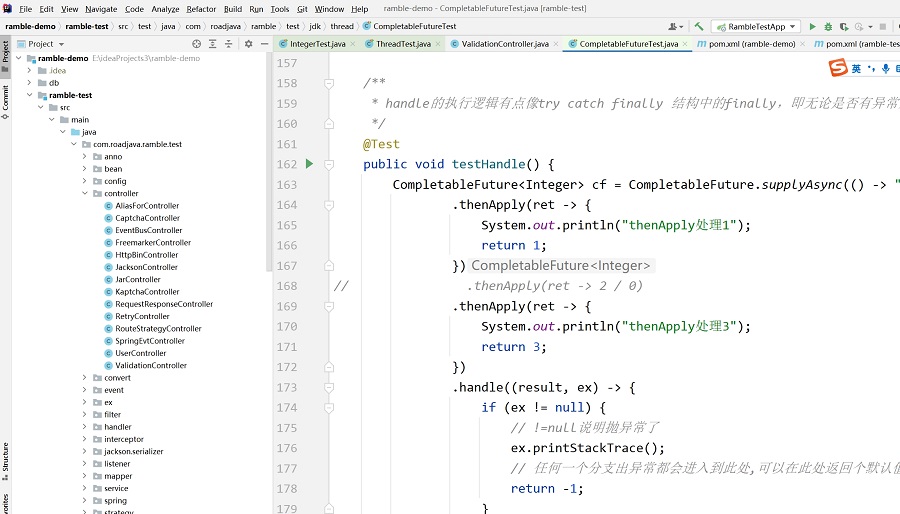Select RouteStrategyController class

(158, 329)
